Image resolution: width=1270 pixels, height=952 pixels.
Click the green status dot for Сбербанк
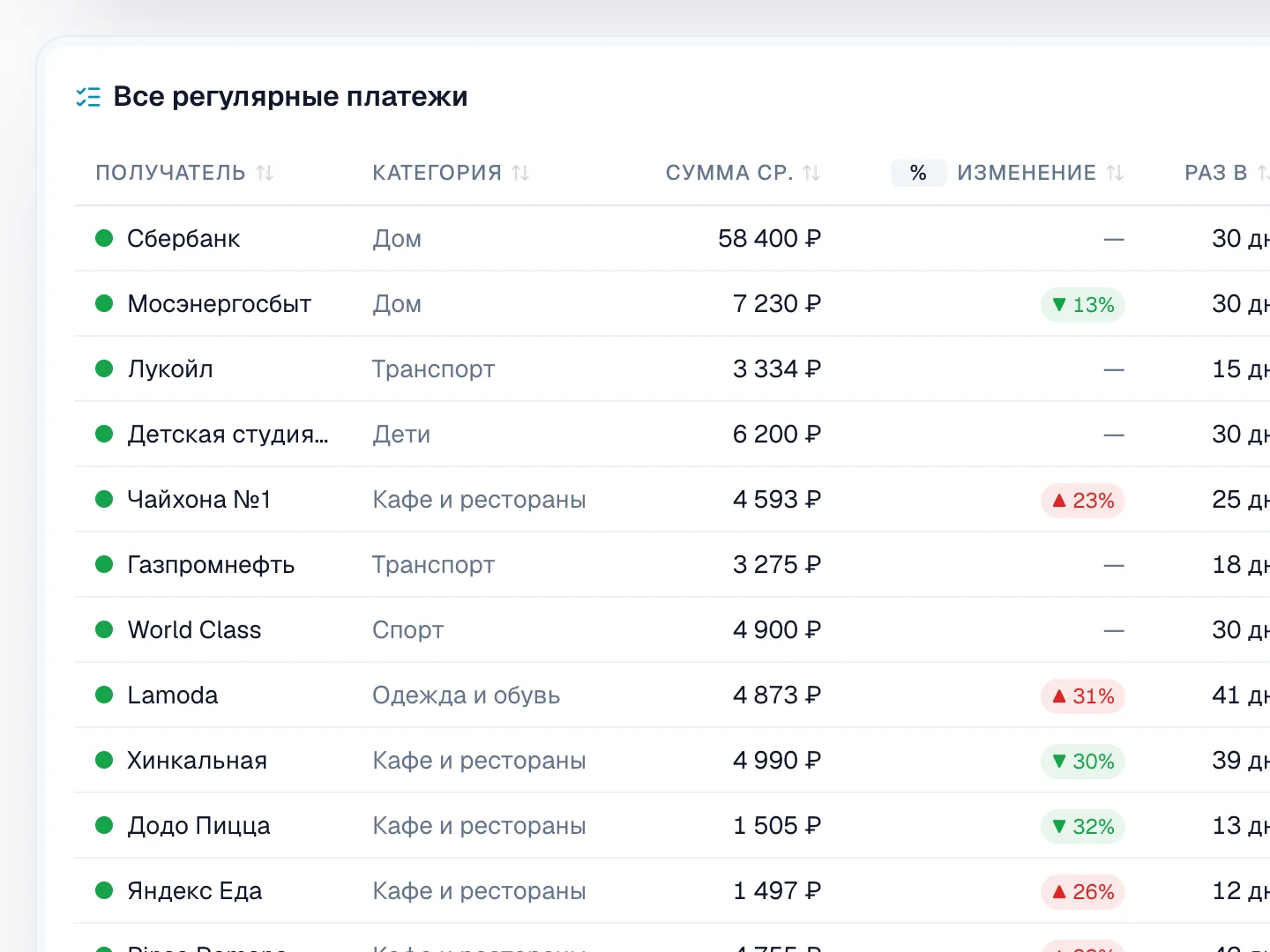point(104,238)
